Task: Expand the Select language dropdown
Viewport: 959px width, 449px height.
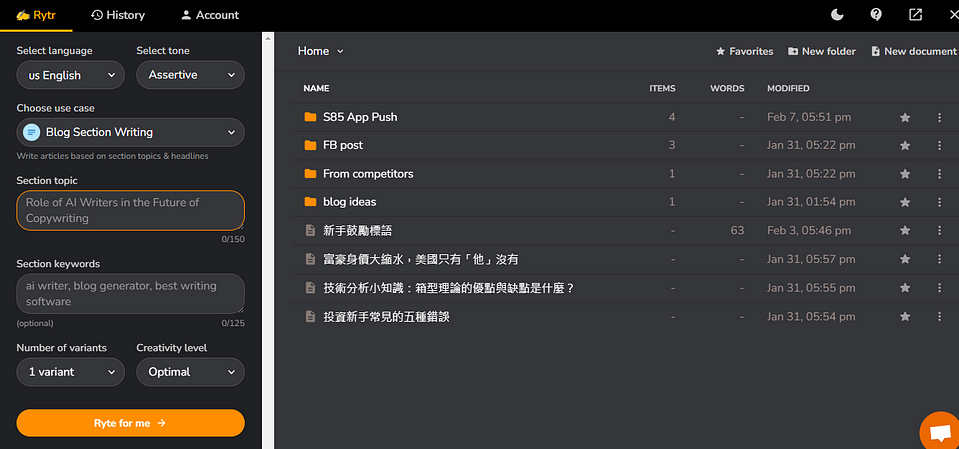Action: coord(70,75)
